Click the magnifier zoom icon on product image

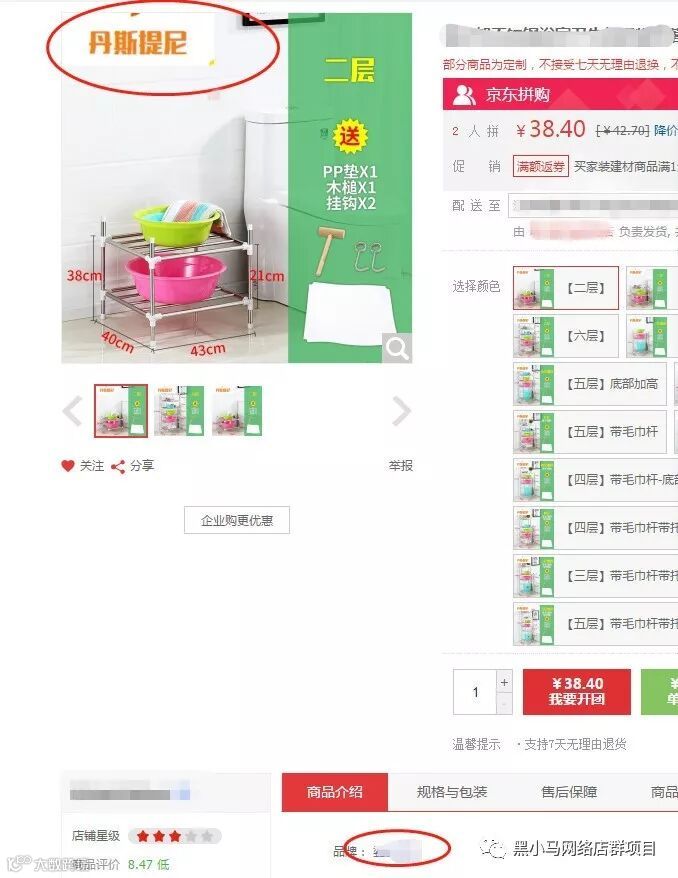tap(397, 348)
